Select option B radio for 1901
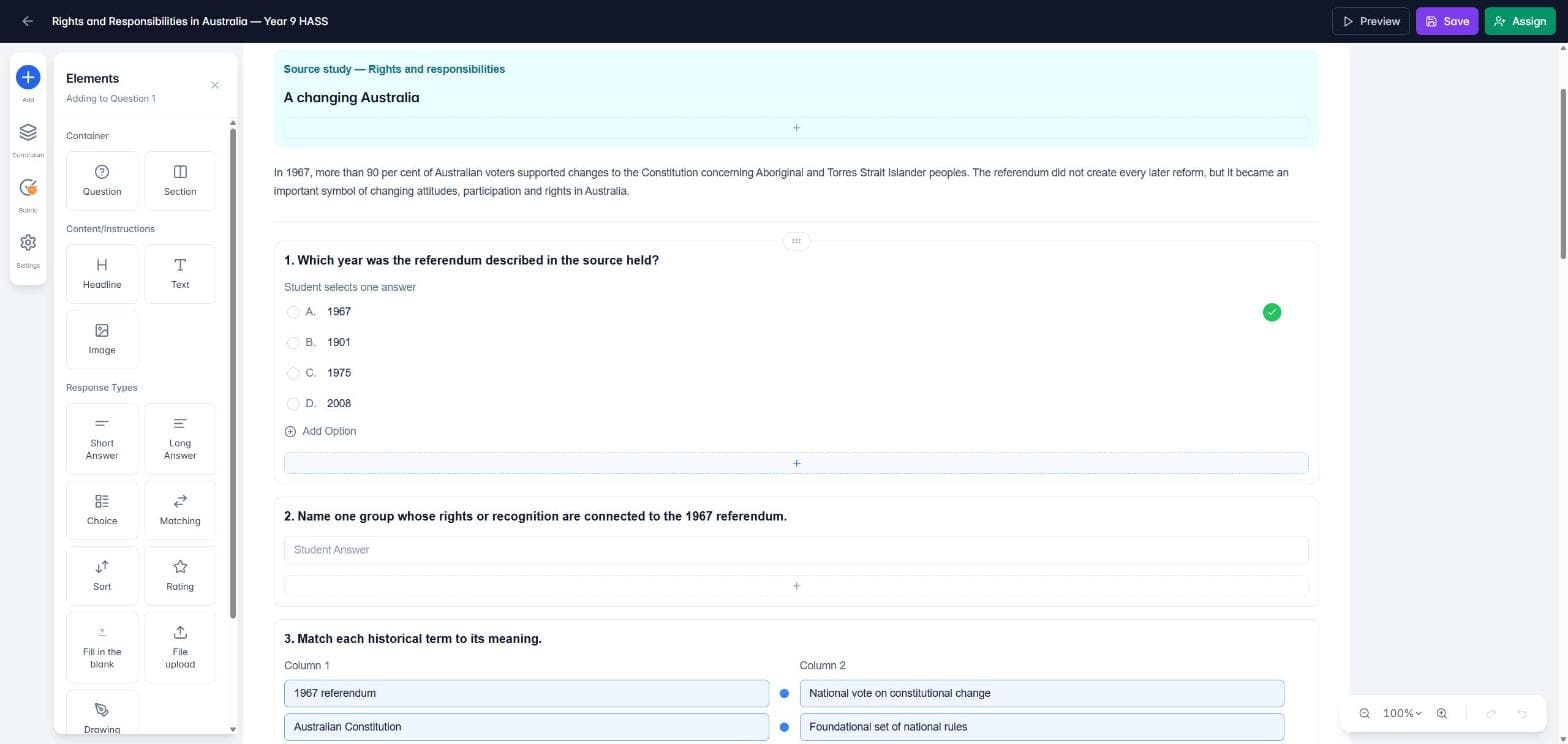The width and height of the screenshot is (1568, 744). pyautogui.click(x=293, y=343)
